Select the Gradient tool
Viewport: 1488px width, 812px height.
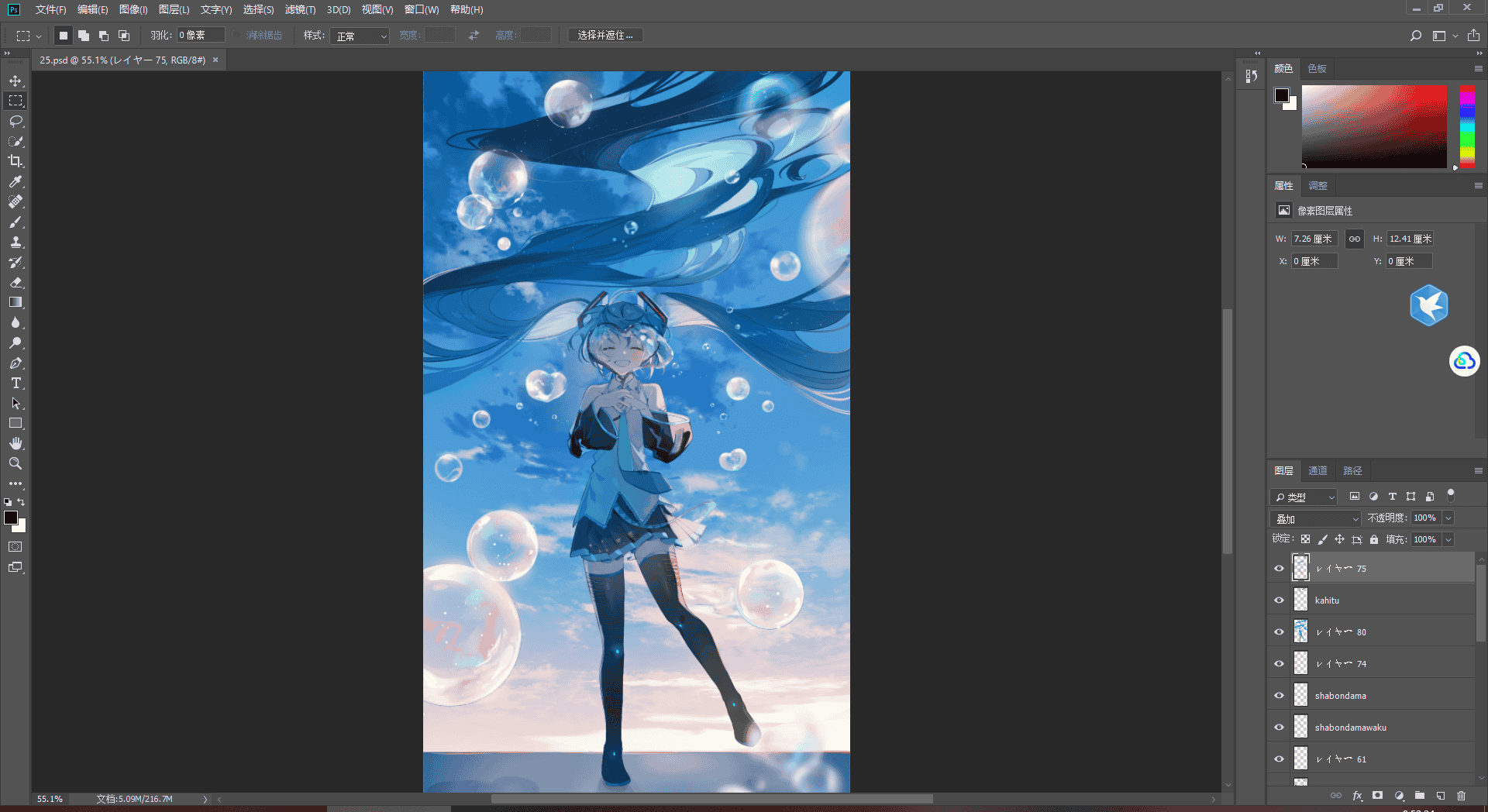coord(15,302)
